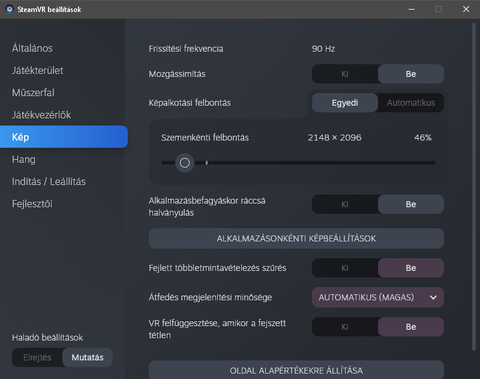Viewport: 480px width, 379px height.
Task: Disable Alkalmazásbefagyáskor ráccsá halványulás with Ki
Action: [345, 204]
